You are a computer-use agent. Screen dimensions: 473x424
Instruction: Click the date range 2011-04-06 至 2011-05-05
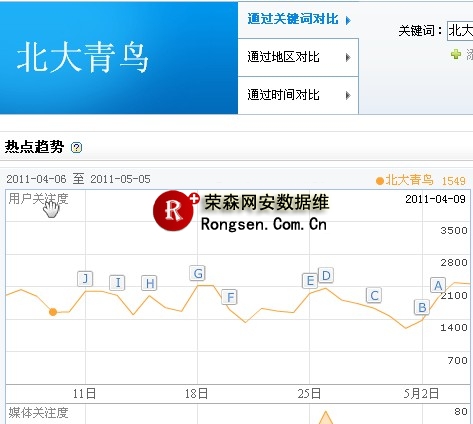(78, 179)
